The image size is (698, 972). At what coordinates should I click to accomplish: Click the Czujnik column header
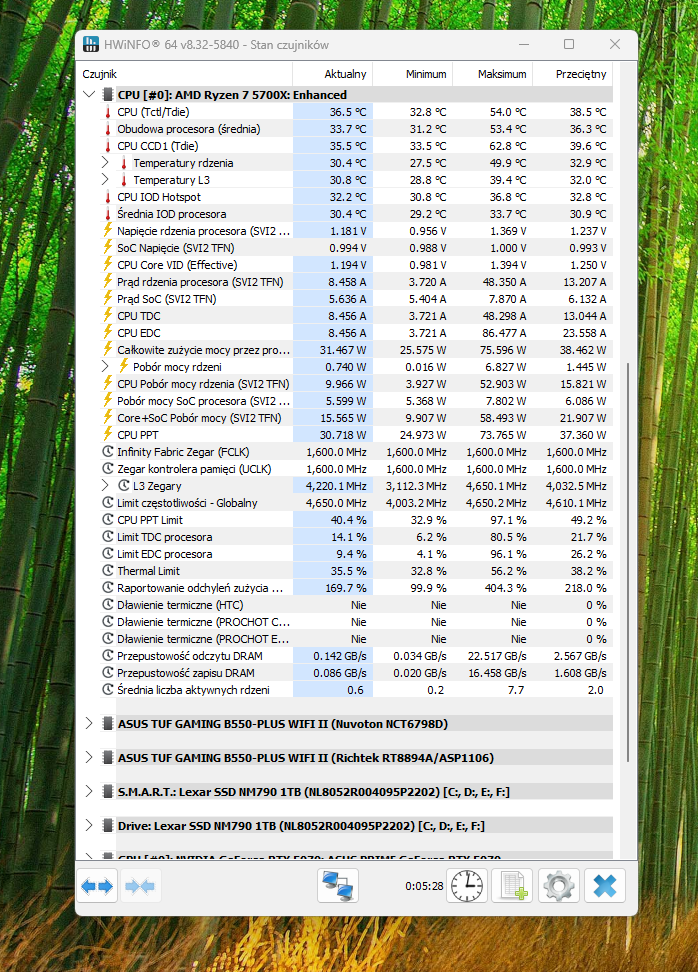[x=184, y=74]
